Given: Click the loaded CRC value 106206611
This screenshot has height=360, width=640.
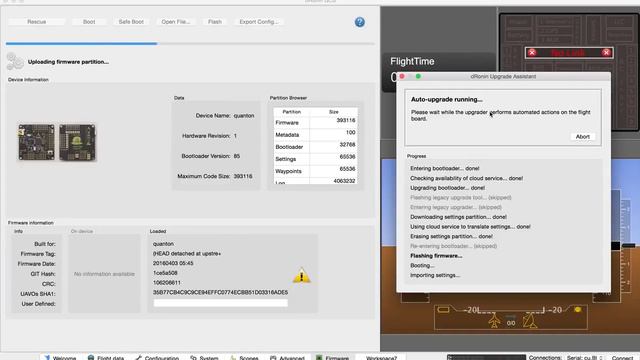Looking at the screenshot, I should click(167, 282).
